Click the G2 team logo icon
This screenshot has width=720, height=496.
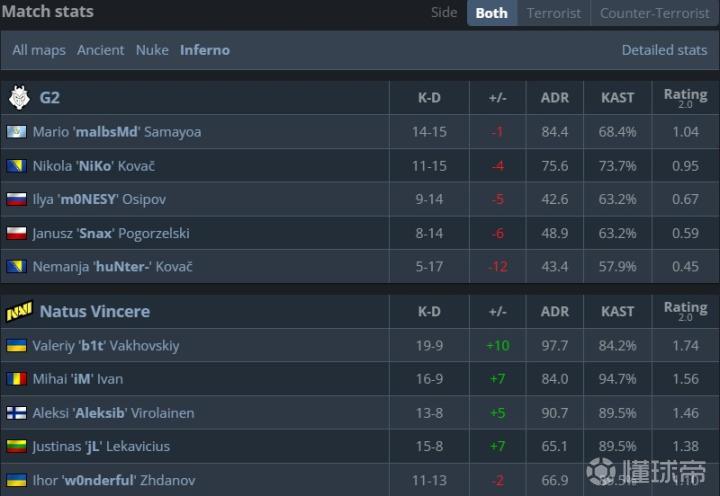coord(20,98)
